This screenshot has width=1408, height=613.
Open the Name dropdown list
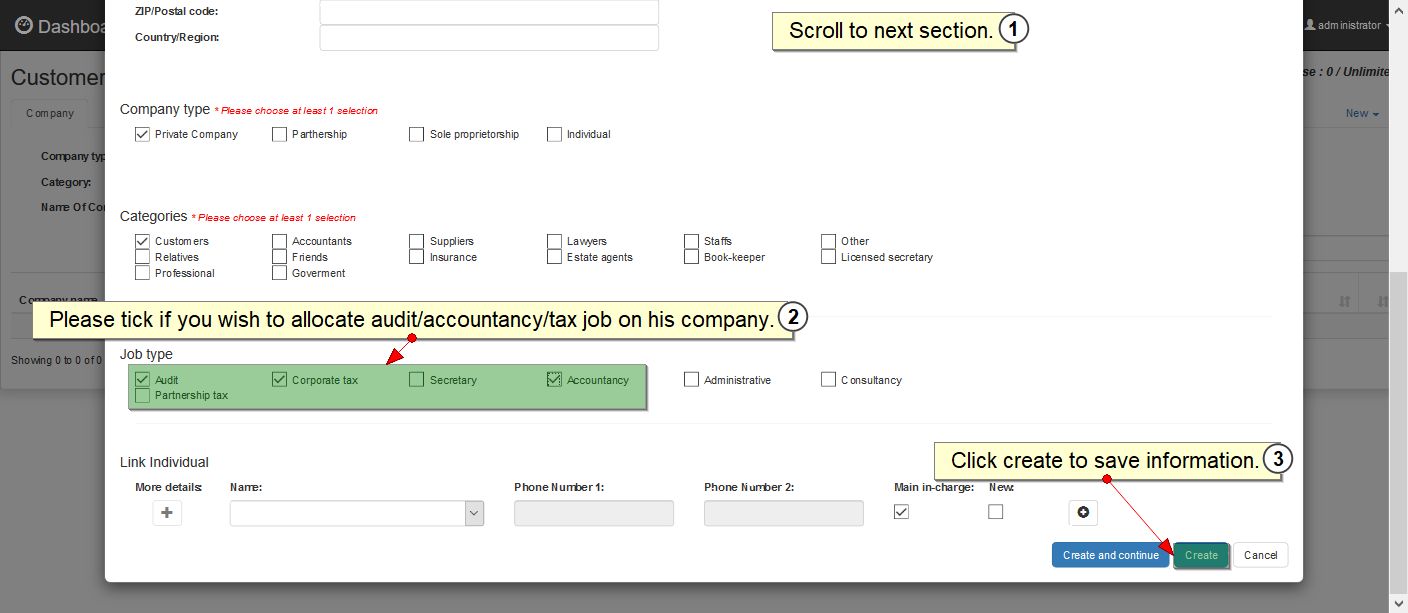point(474,513)
